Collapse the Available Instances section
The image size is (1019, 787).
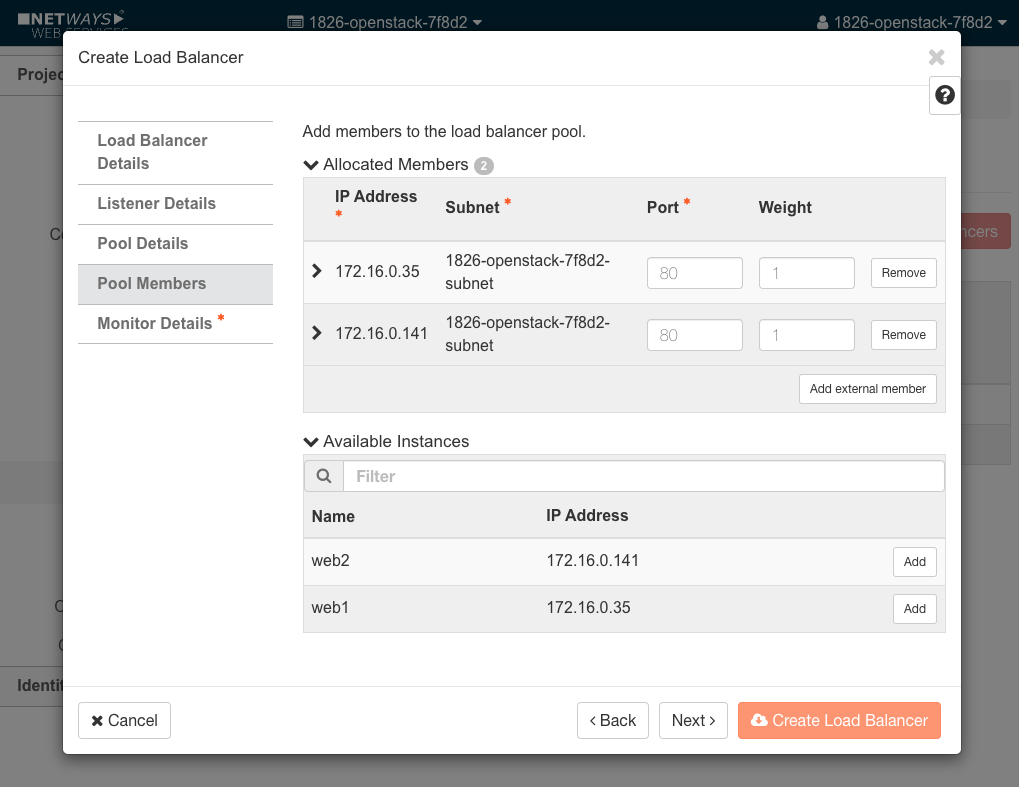pos(311,441)
